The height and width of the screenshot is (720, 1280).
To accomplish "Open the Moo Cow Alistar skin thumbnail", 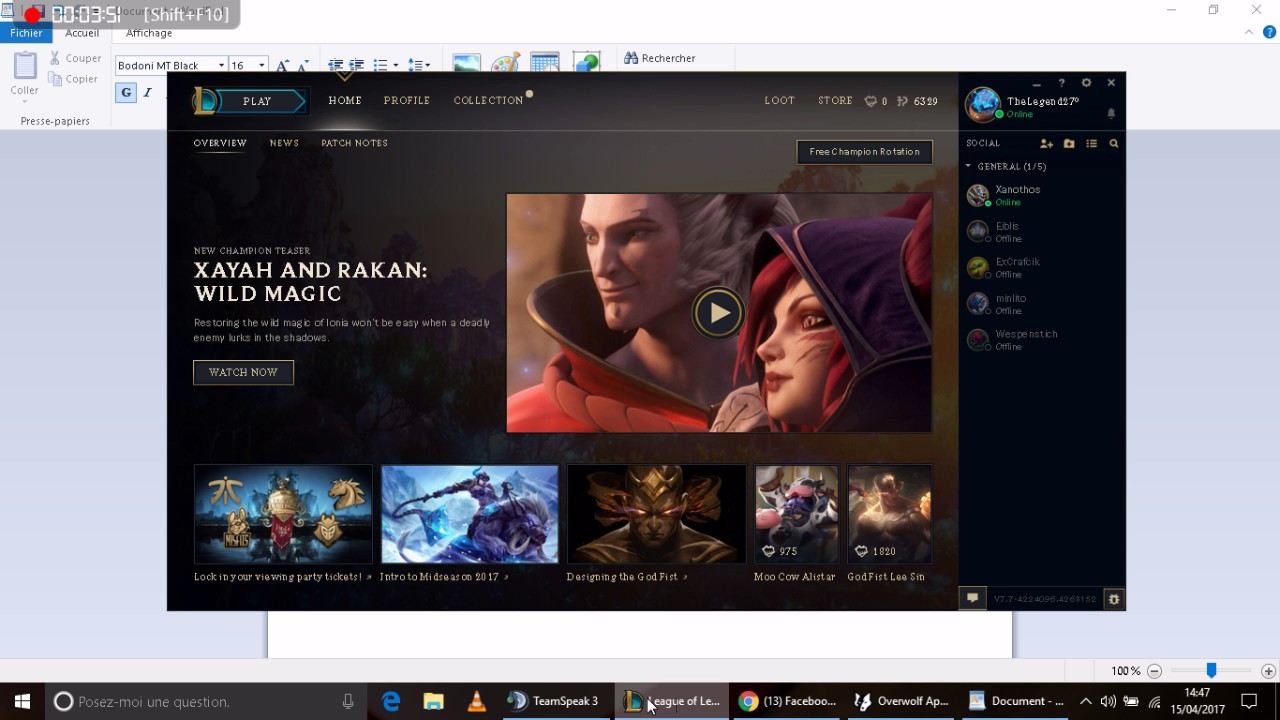I will pyautogui.click(x=796, y=514).
